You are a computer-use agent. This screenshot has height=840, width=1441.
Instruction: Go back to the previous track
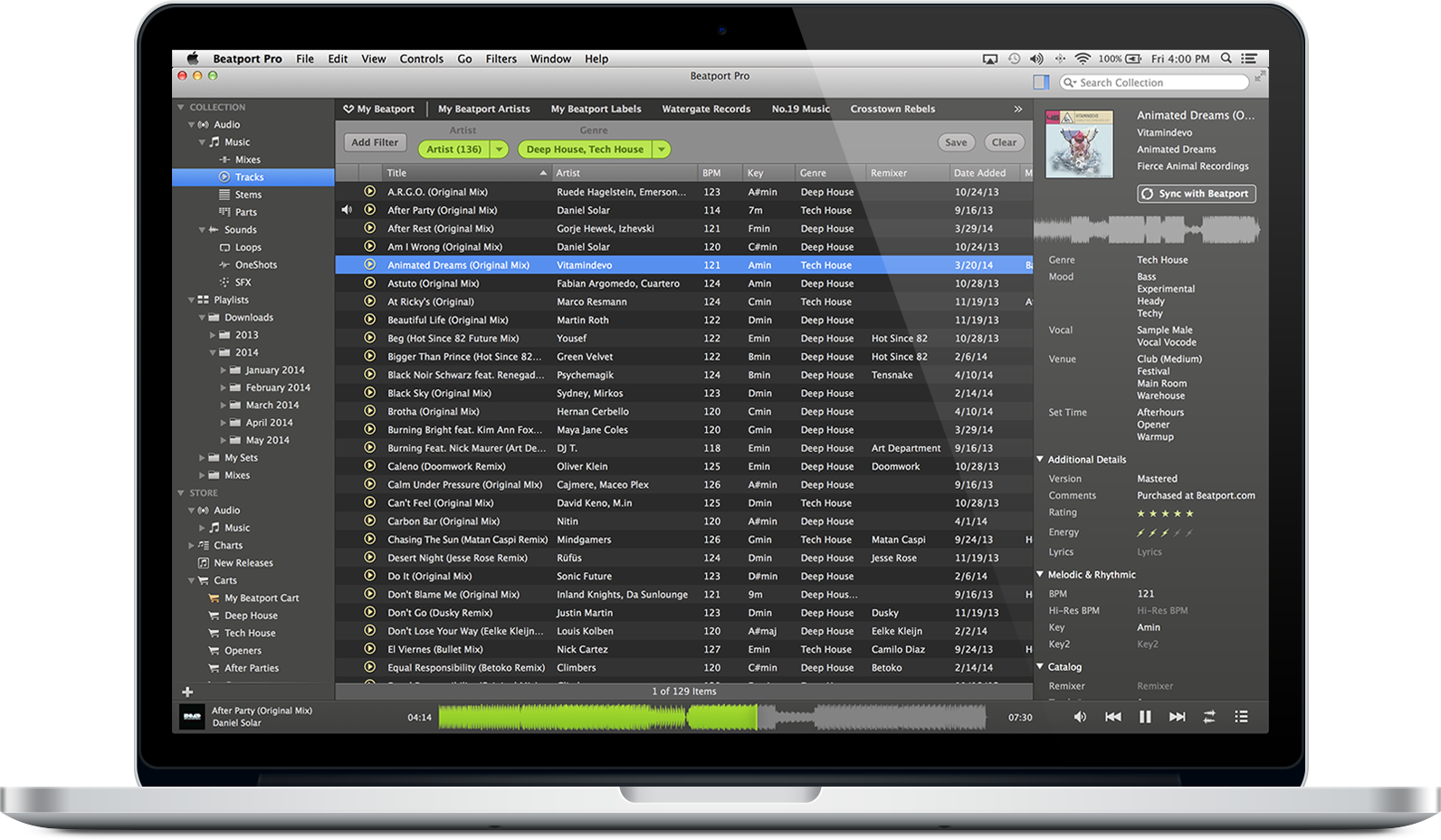(1113, 717)
